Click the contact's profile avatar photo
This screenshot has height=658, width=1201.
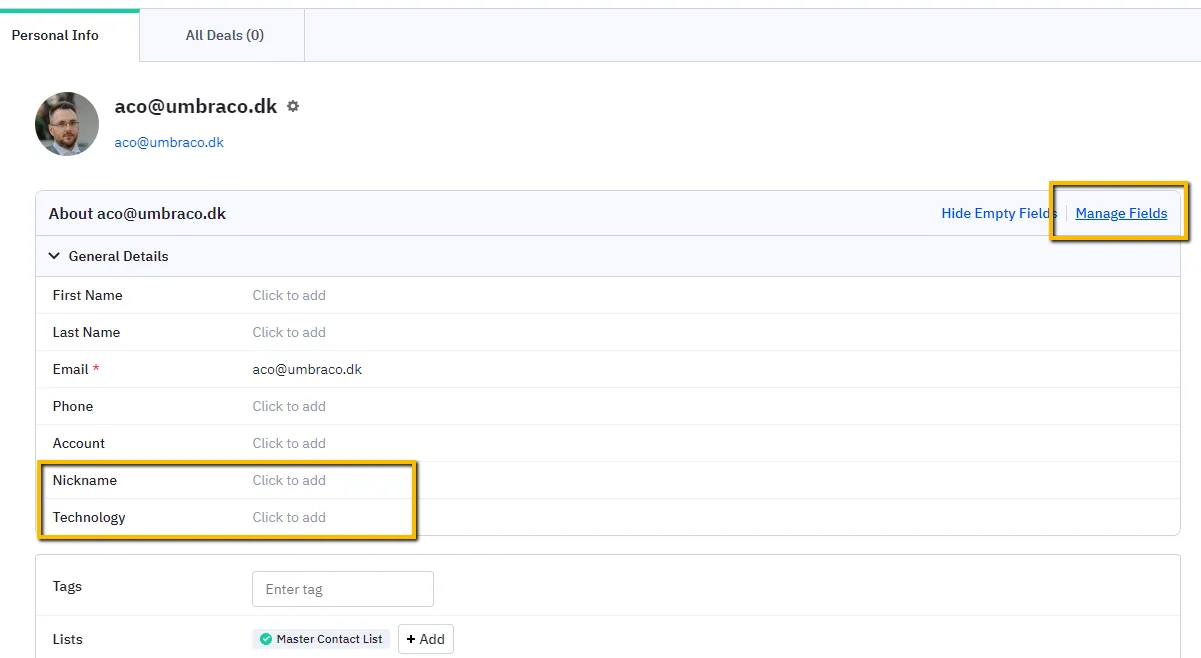[66, 123]
